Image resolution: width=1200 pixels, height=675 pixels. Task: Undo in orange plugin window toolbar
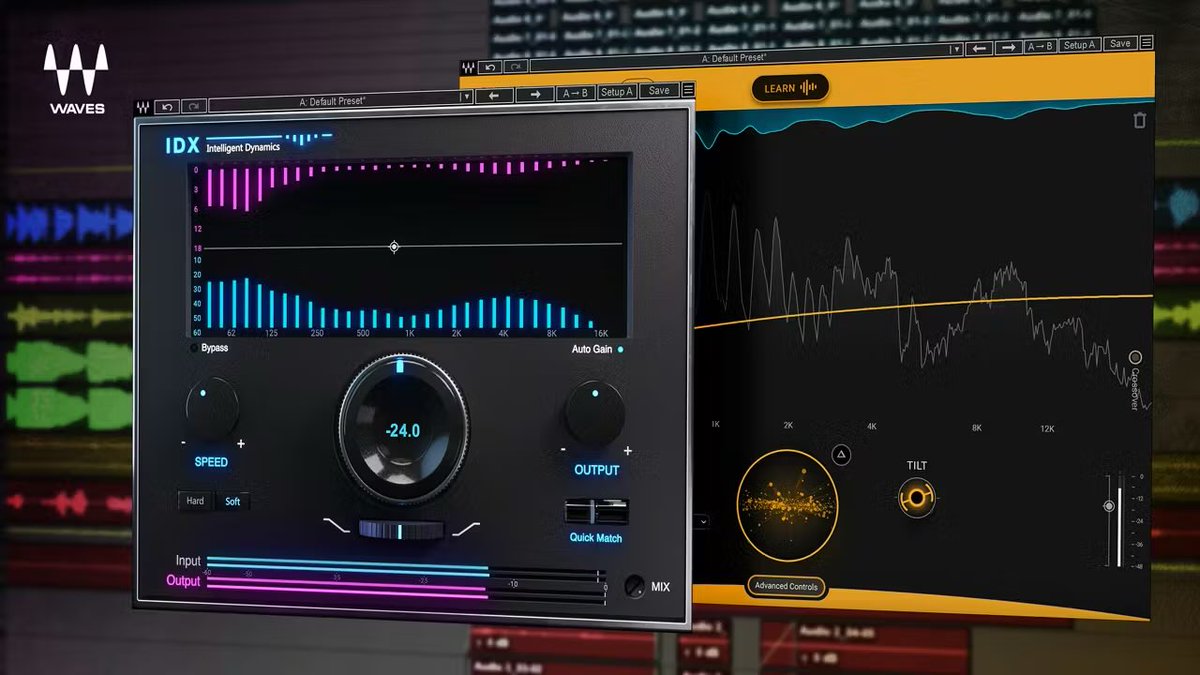click(x=490, y=67)
